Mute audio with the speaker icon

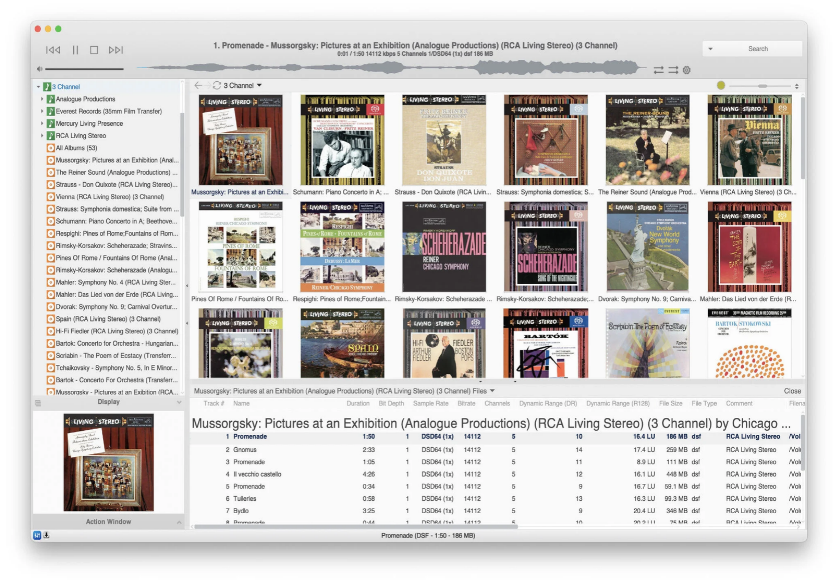pos(39,69)
